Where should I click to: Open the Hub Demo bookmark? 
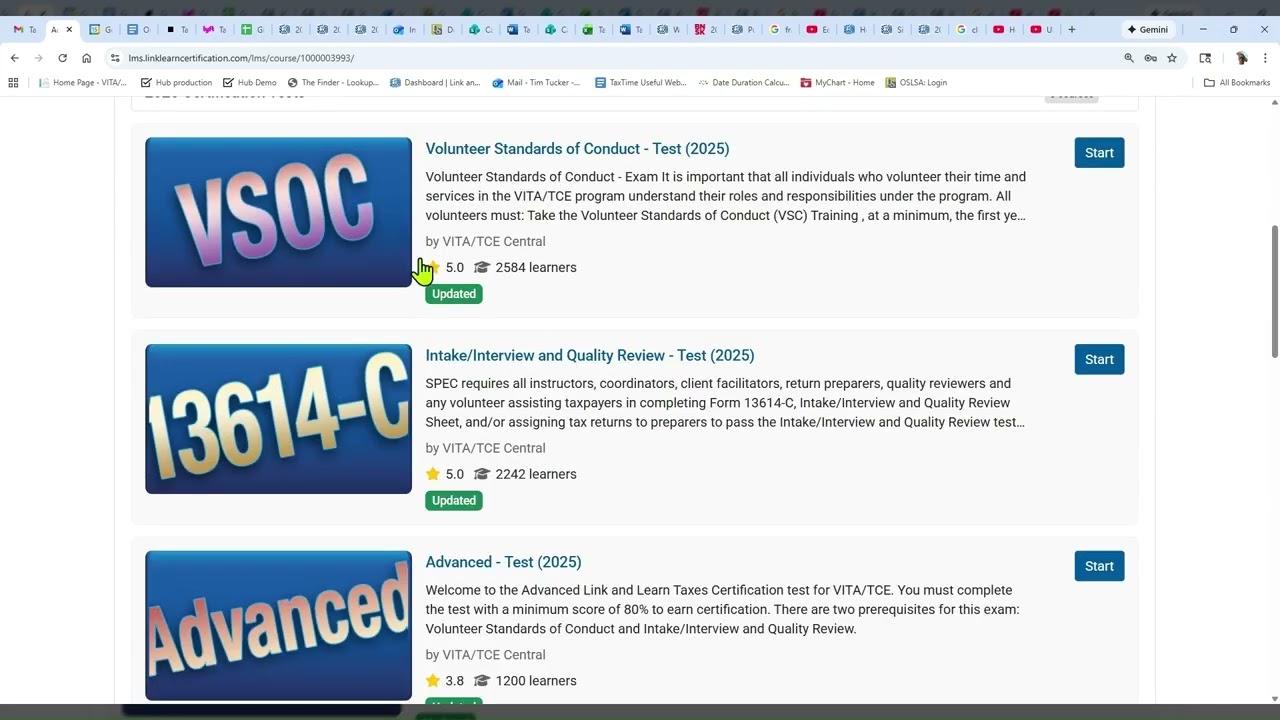(249, 83)
